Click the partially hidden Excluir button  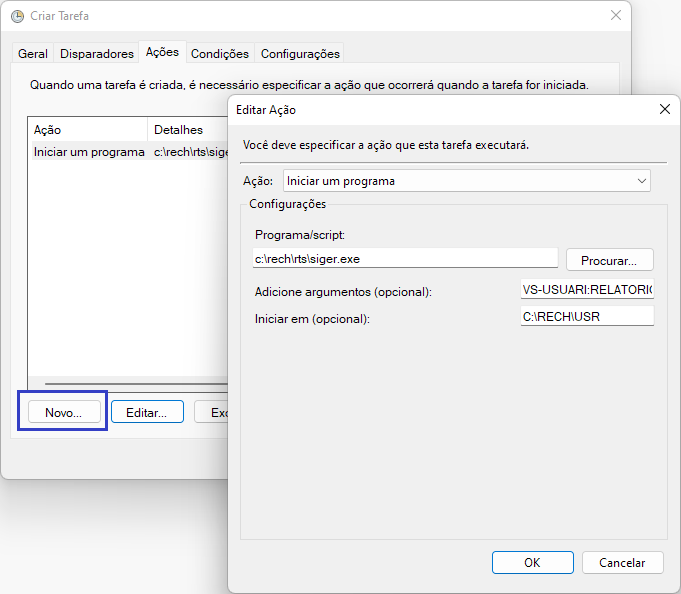[x=211, y=412]
